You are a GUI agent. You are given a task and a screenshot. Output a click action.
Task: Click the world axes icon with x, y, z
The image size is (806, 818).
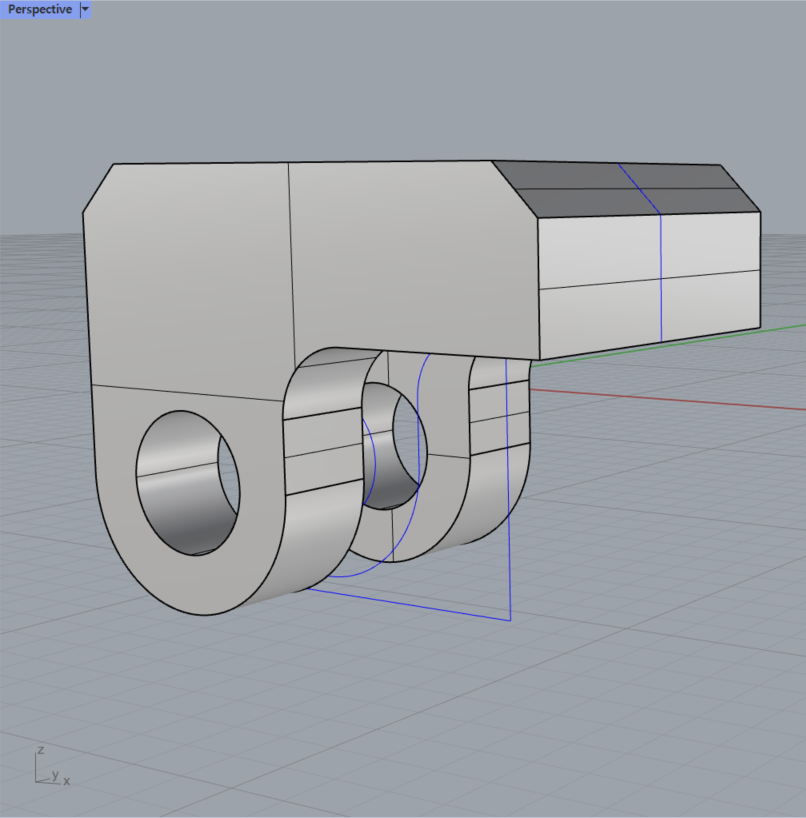(x=52, y=767)
